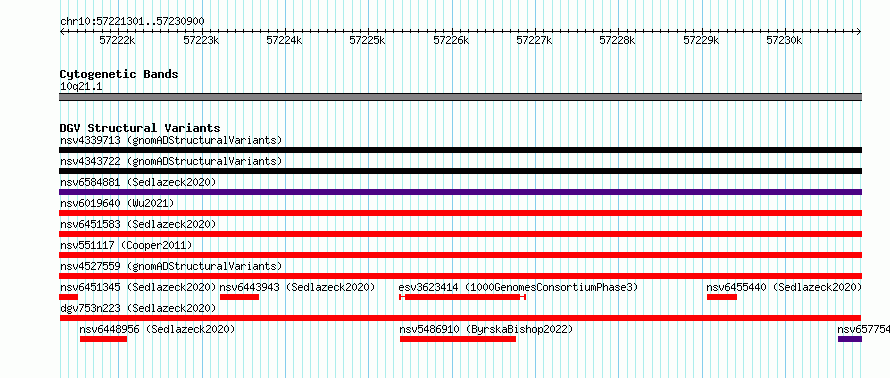Image resolution: width=890 pixels, height=378 pixels.
Task: Select the nsv5486910 red variant bar
Action: pos(458,339)
